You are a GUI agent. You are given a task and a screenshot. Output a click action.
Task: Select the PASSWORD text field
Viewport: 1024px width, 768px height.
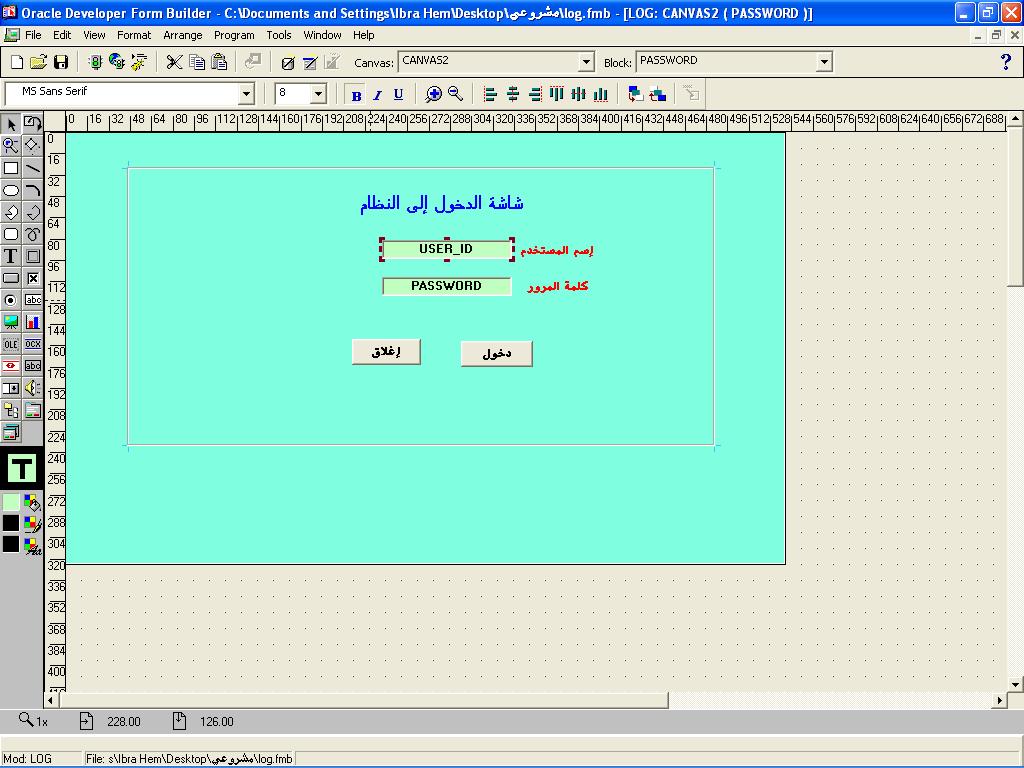[446, 286]
